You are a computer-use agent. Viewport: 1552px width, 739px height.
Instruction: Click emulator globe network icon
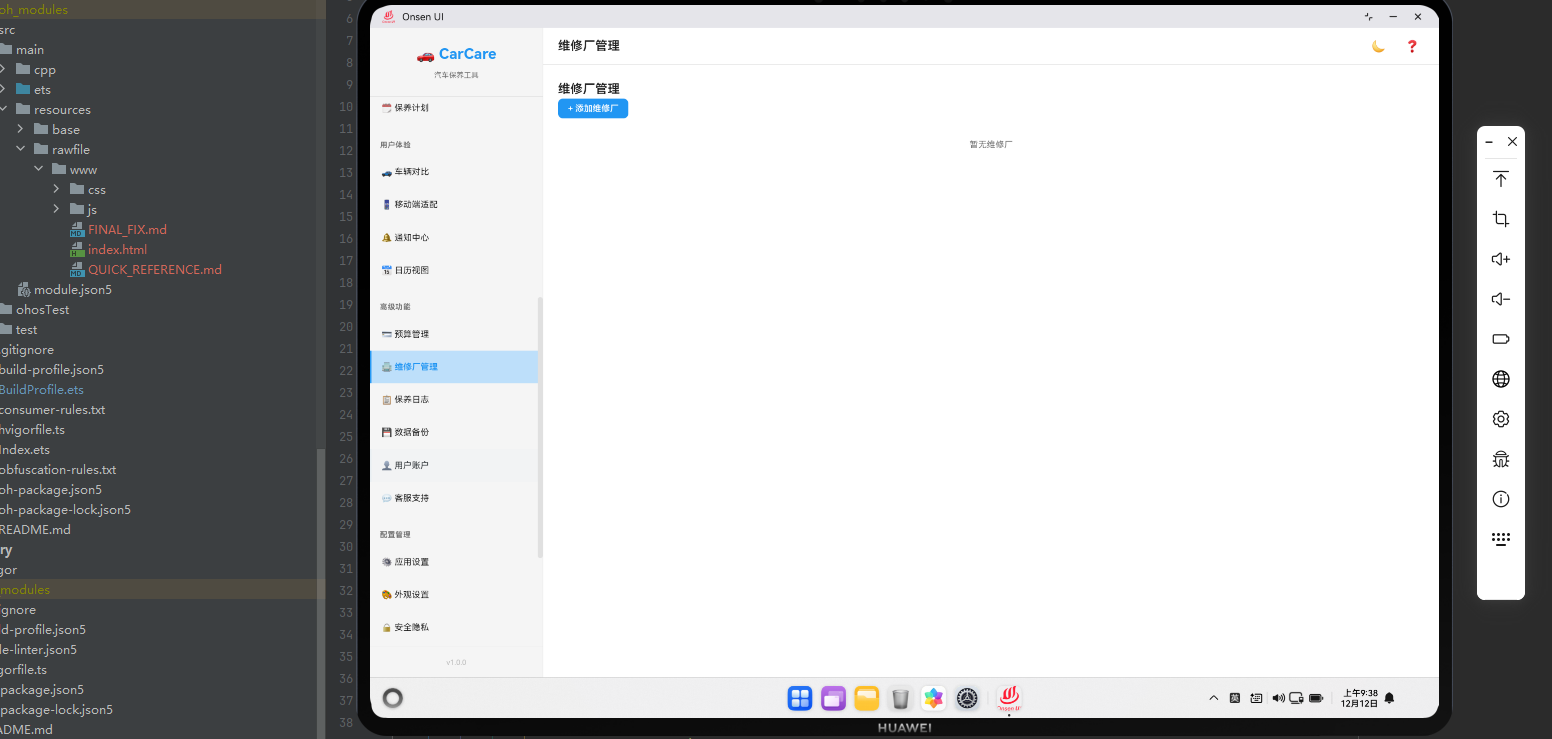pyautogui.click(x=1500, y=379)
